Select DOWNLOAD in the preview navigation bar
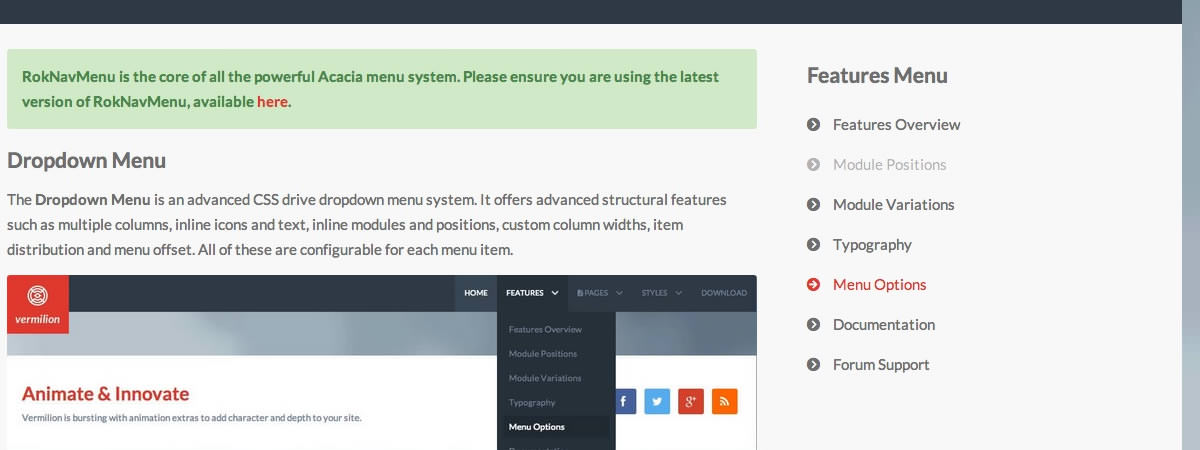 click(723, 293)
